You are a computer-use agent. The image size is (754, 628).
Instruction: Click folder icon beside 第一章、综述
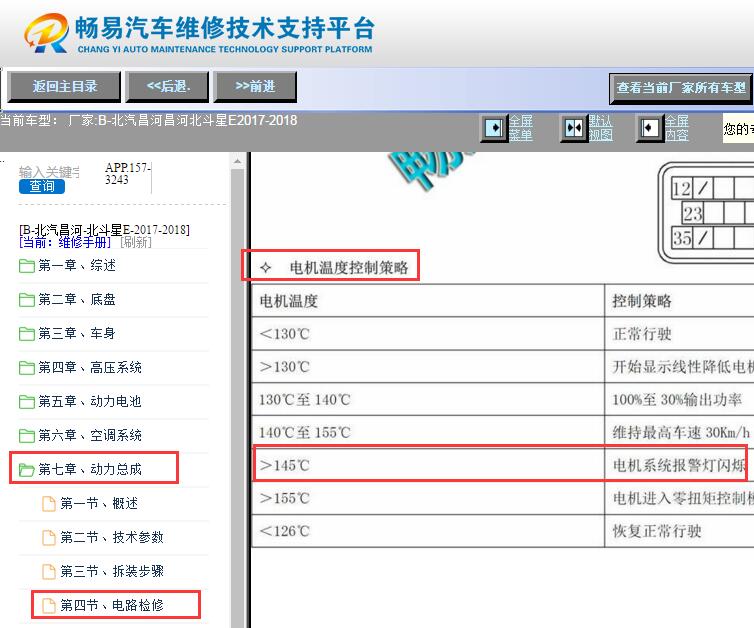(26, 266)
